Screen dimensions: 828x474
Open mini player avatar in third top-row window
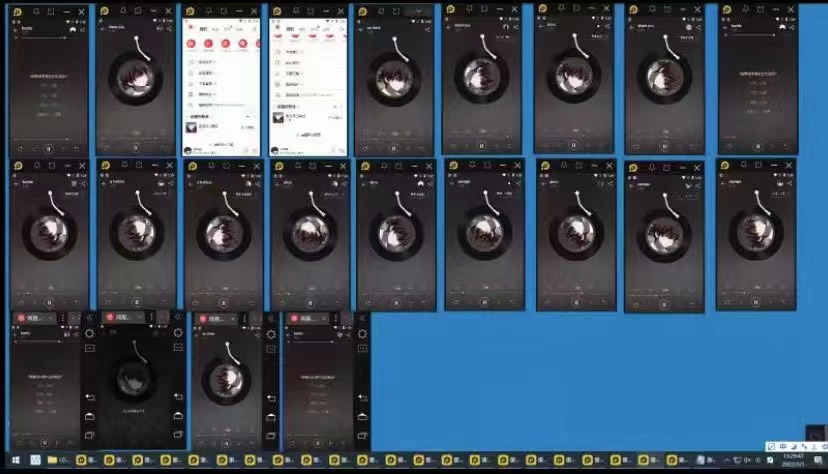pyautogui.click(x=187, y=150)
